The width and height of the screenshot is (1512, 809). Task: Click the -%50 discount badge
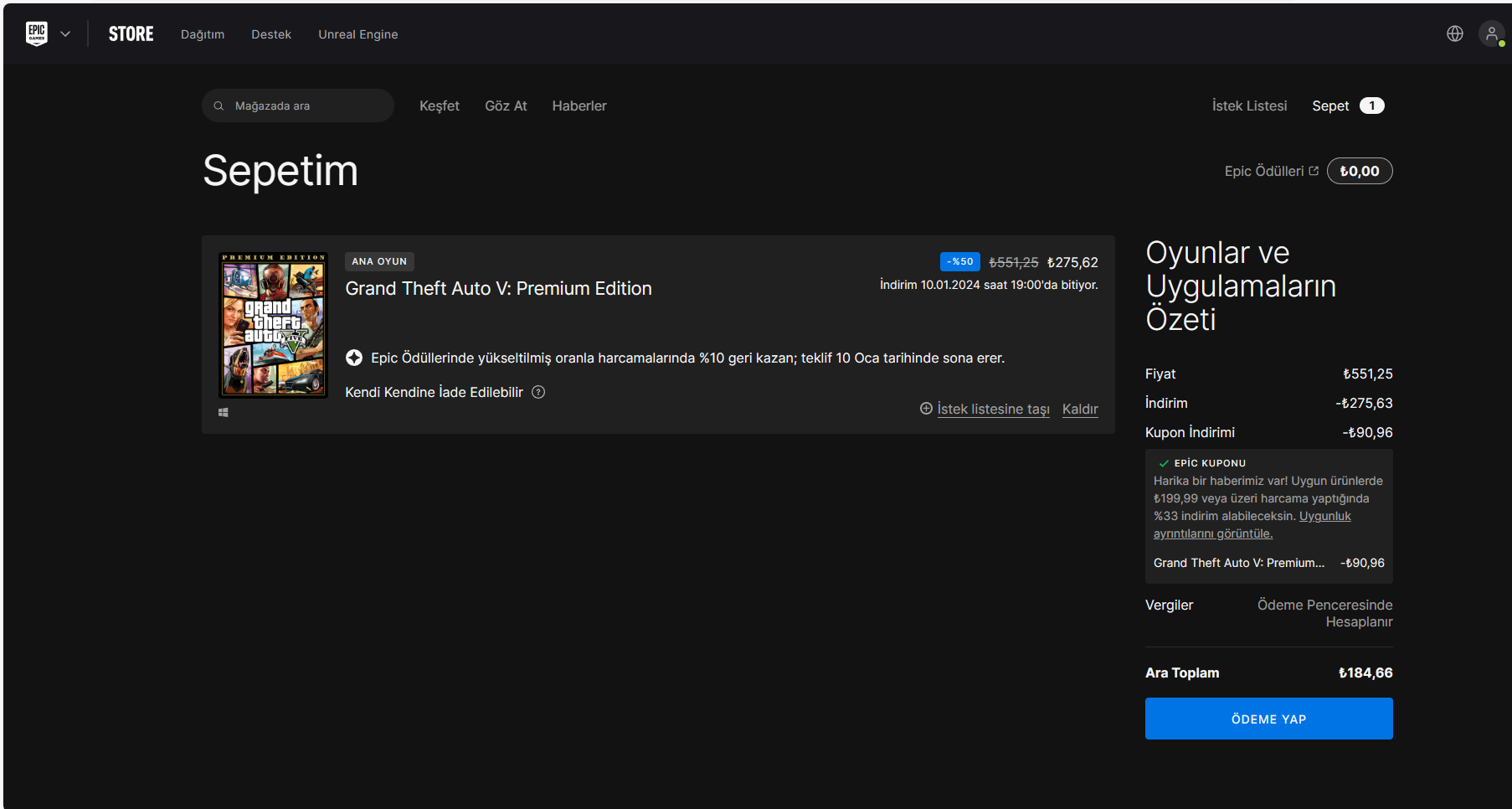click(960, 261)
